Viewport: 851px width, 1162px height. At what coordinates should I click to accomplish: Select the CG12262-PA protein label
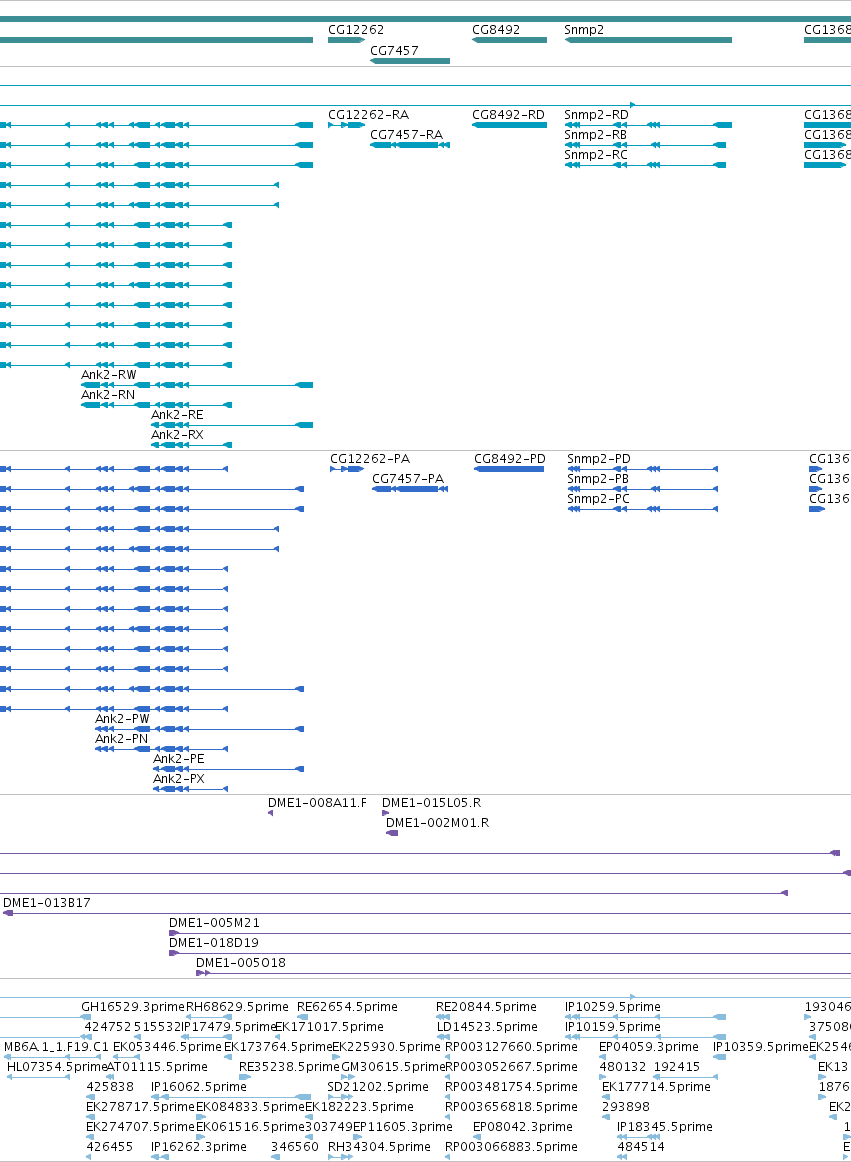point(370,459)
